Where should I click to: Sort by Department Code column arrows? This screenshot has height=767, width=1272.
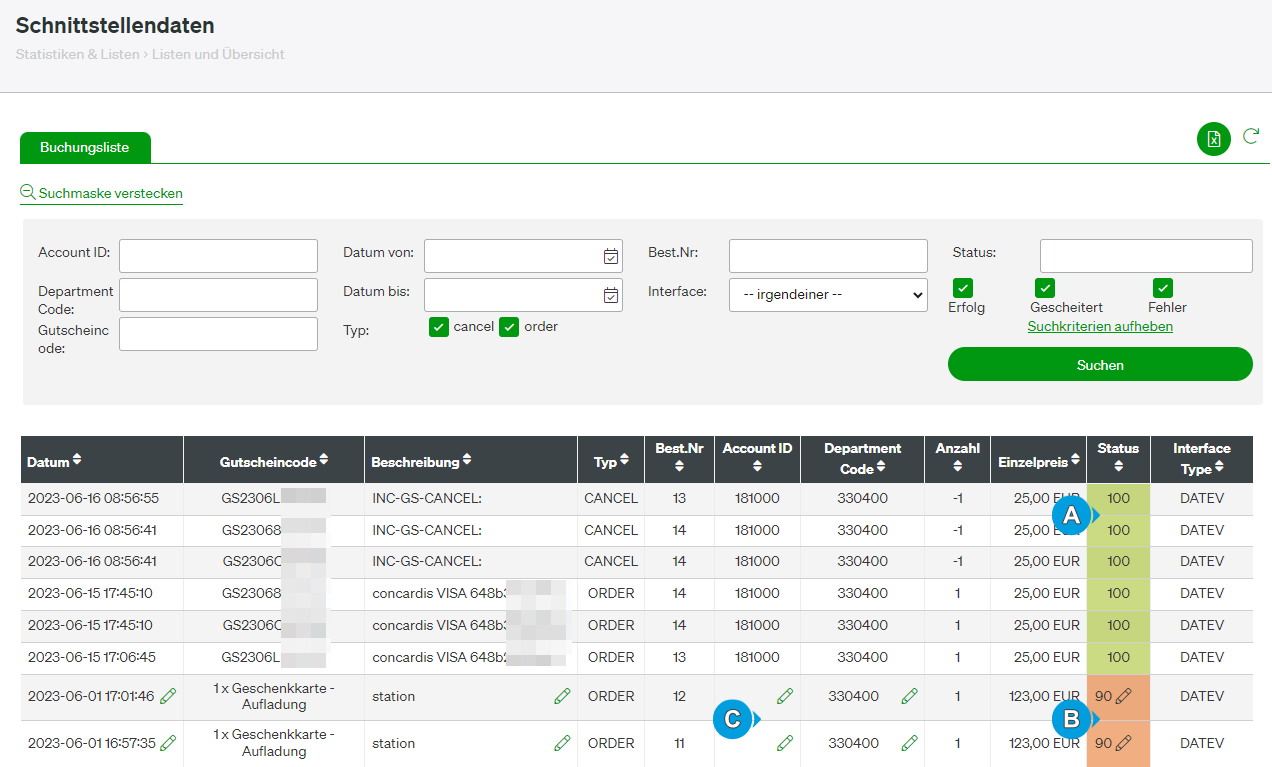[x=881, y=468]
